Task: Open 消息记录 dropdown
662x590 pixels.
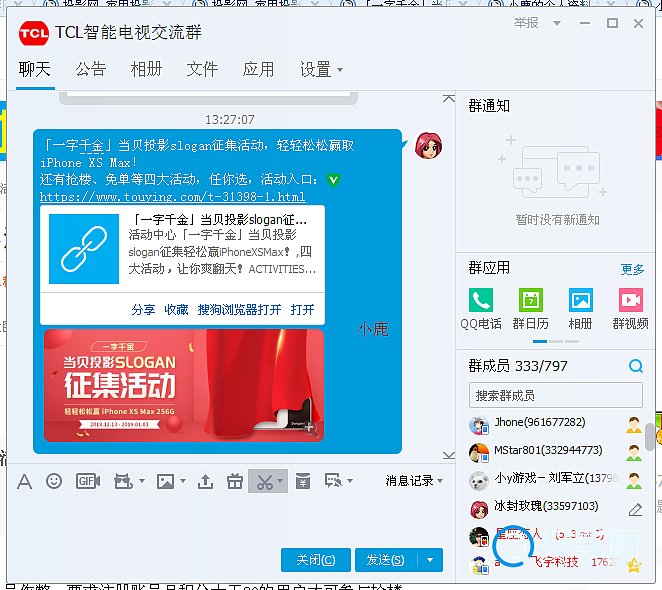Action: click(414, 481)
